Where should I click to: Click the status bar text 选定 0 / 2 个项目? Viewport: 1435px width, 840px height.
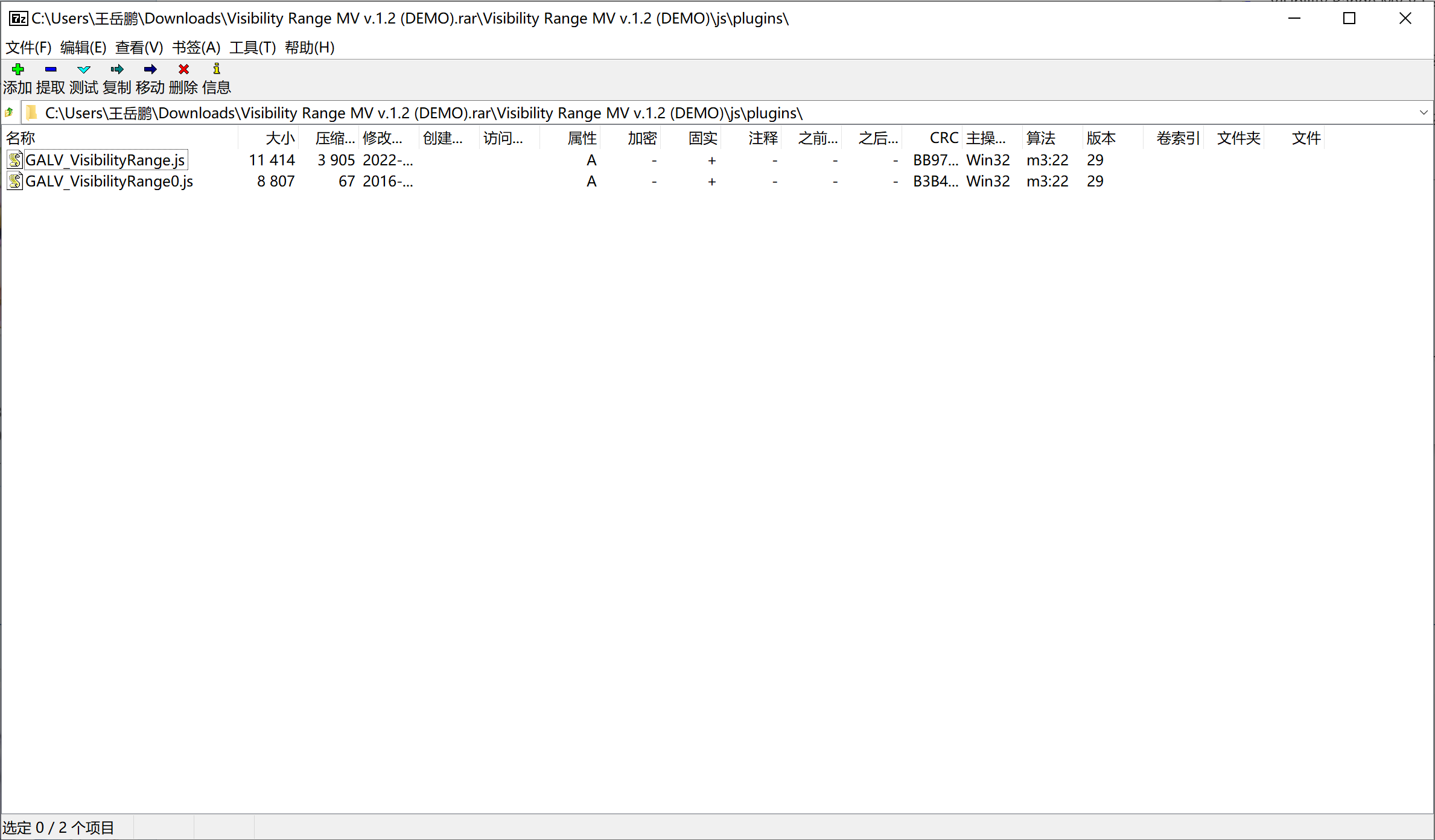click(x=59, y=827)
